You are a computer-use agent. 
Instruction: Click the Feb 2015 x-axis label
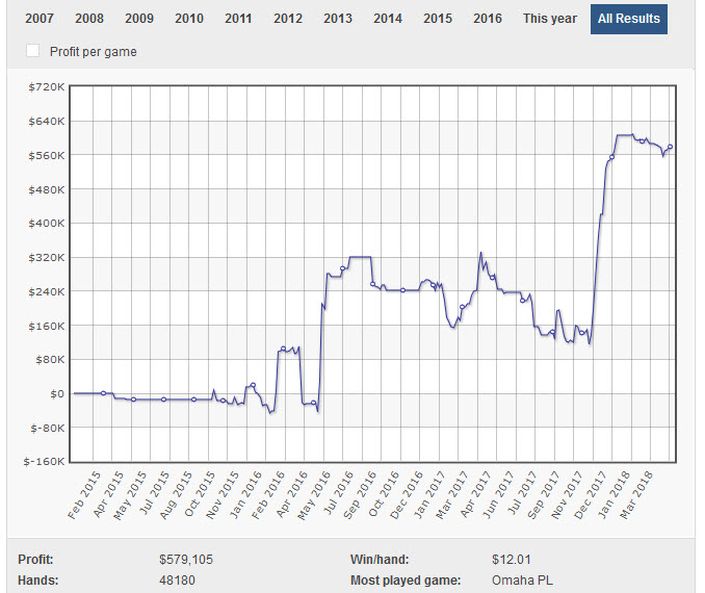(85, 499)
